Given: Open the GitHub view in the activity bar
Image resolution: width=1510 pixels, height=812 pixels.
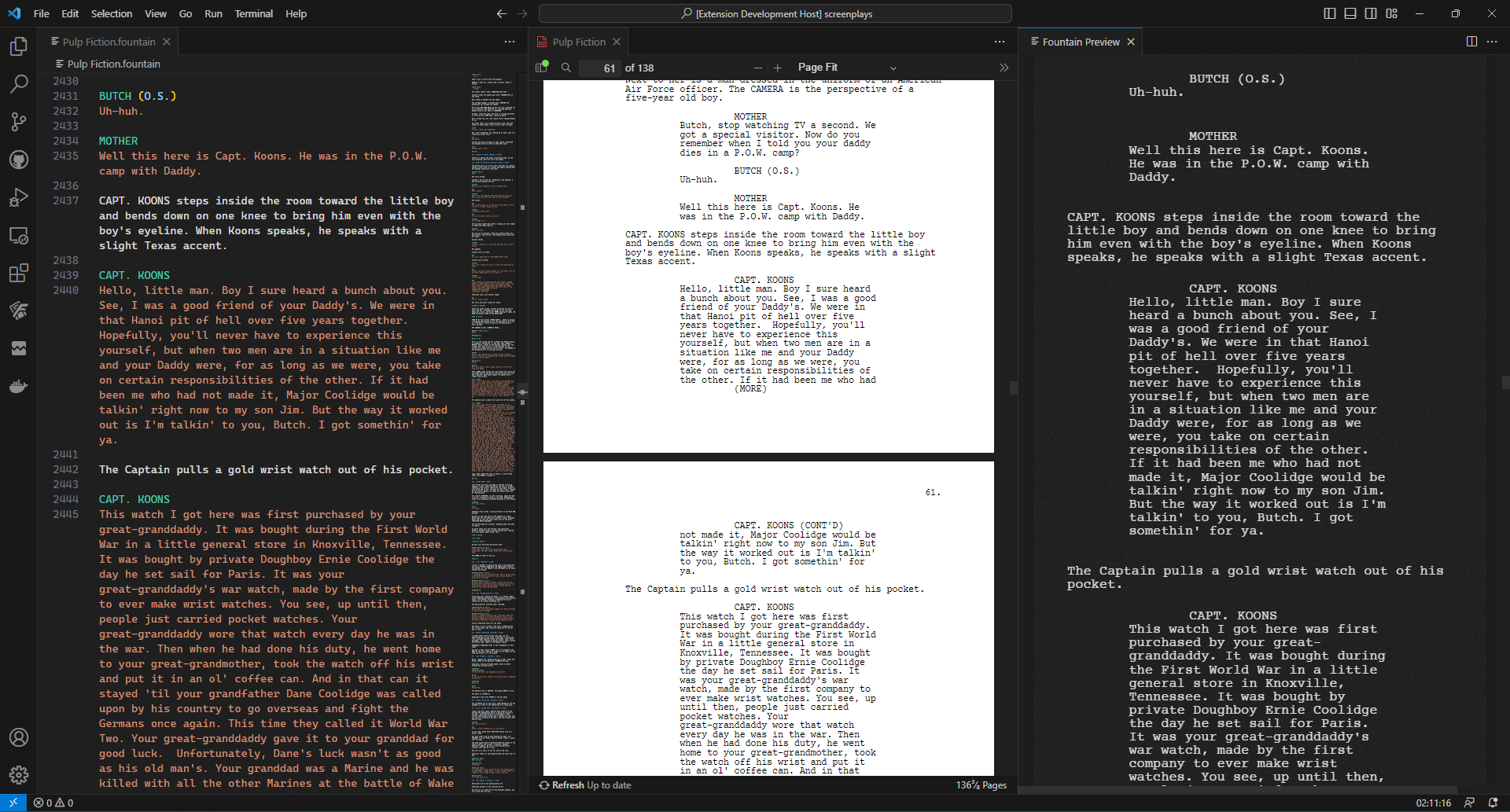Looking at the screenshot, I should click(x=19, y=160).
